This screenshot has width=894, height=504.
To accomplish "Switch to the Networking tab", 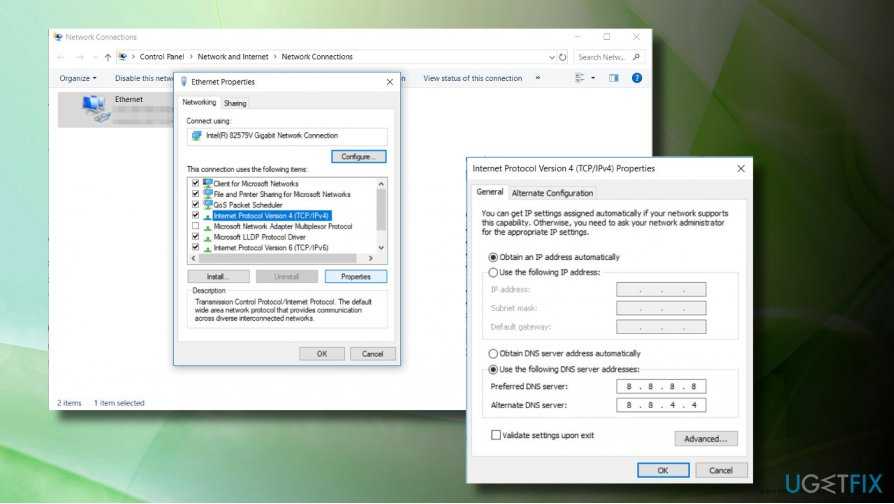I will click(x=199, y=103).
